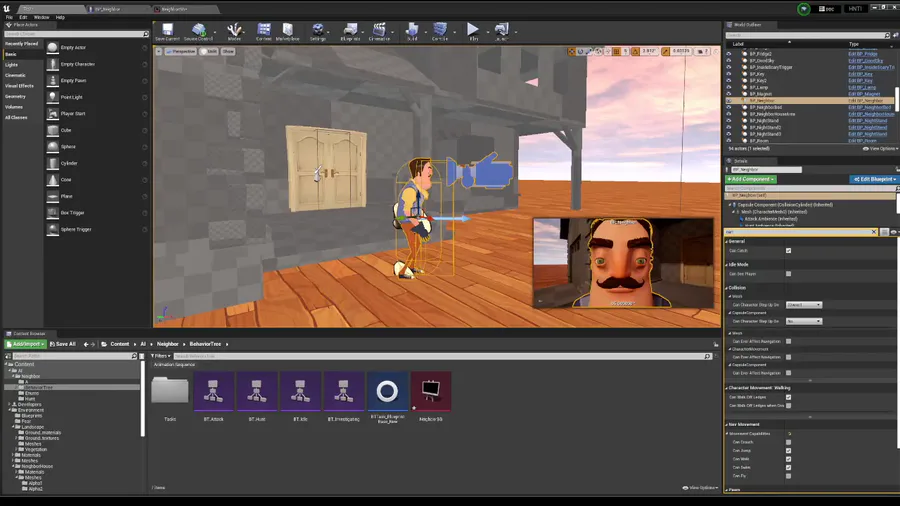Click the Edit BP_Fridge link
900x506 pixels.
[863, 54]
